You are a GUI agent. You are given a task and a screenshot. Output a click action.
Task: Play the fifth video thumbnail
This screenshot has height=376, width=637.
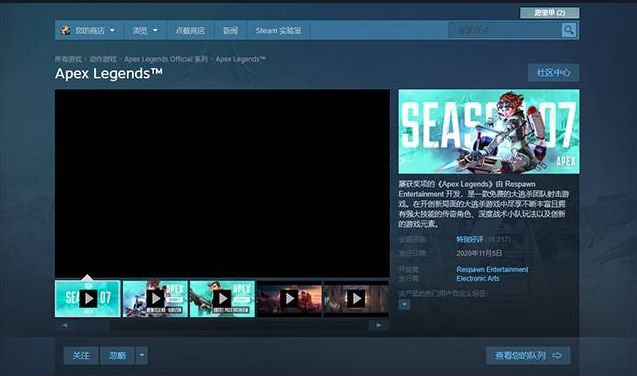[356, 298]
